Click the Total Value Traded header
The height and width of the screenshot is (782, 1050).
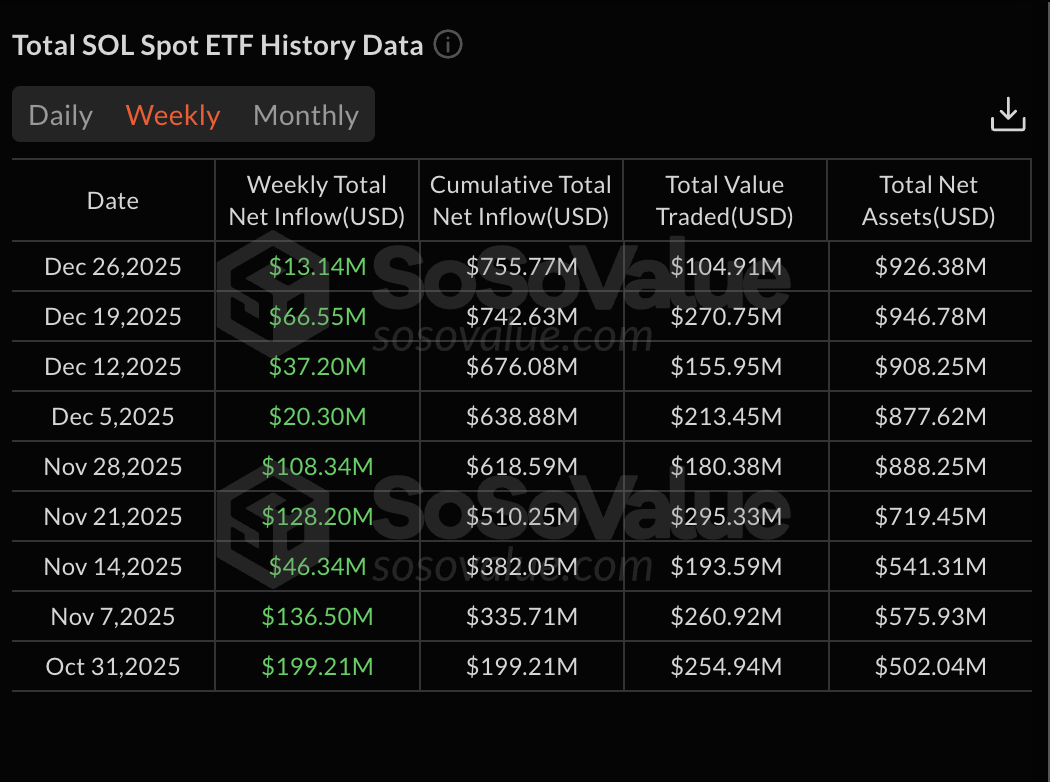point(724,200)
